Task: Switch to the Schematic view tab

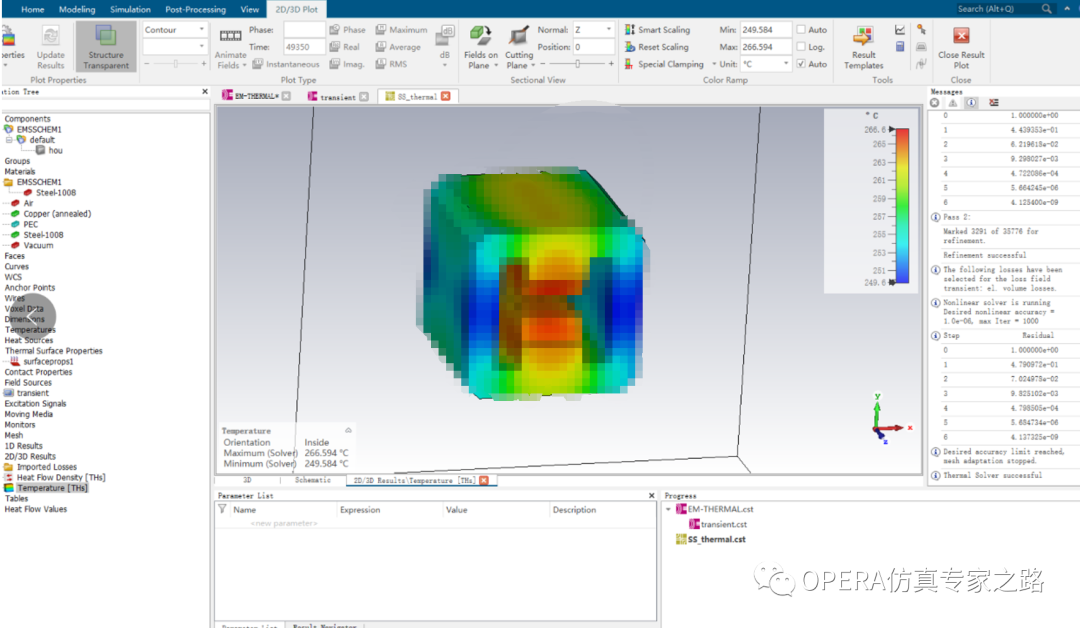Action: 313,480
